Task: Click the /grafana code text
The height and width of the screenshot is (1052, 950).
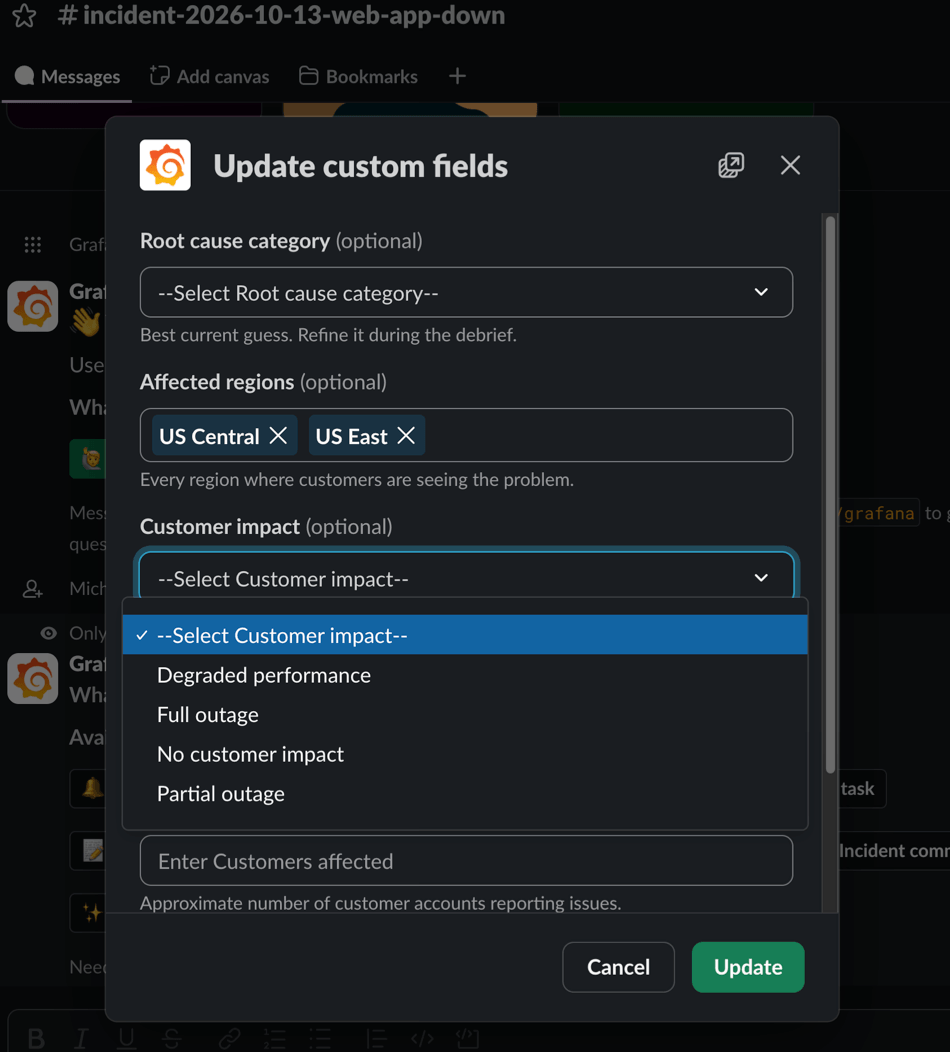Action: click(x=878, y=514)
